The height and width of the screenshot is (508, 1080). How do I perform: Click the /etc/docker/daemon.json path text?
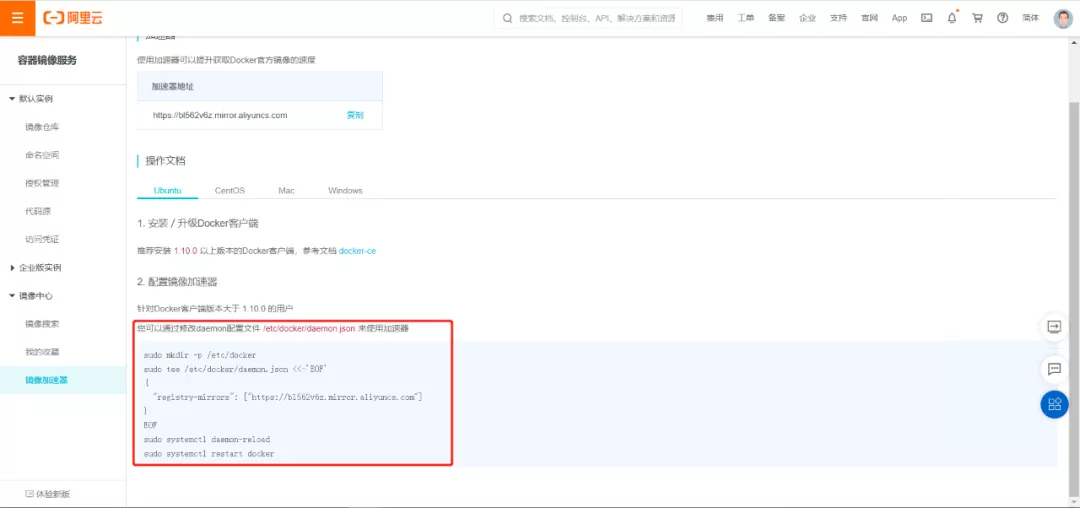[309, 329]
